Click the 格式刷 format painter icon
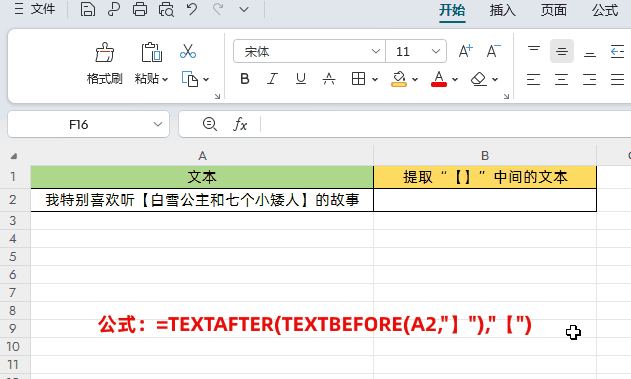 [105, 52]
